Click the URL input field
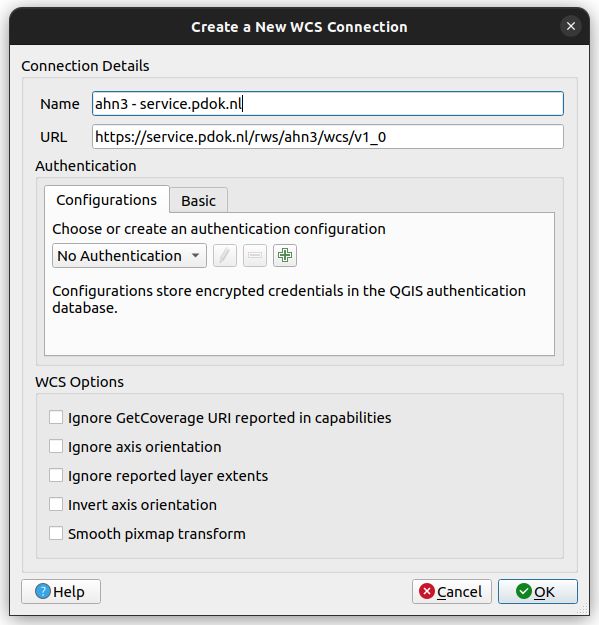 [x=328, y=137]
